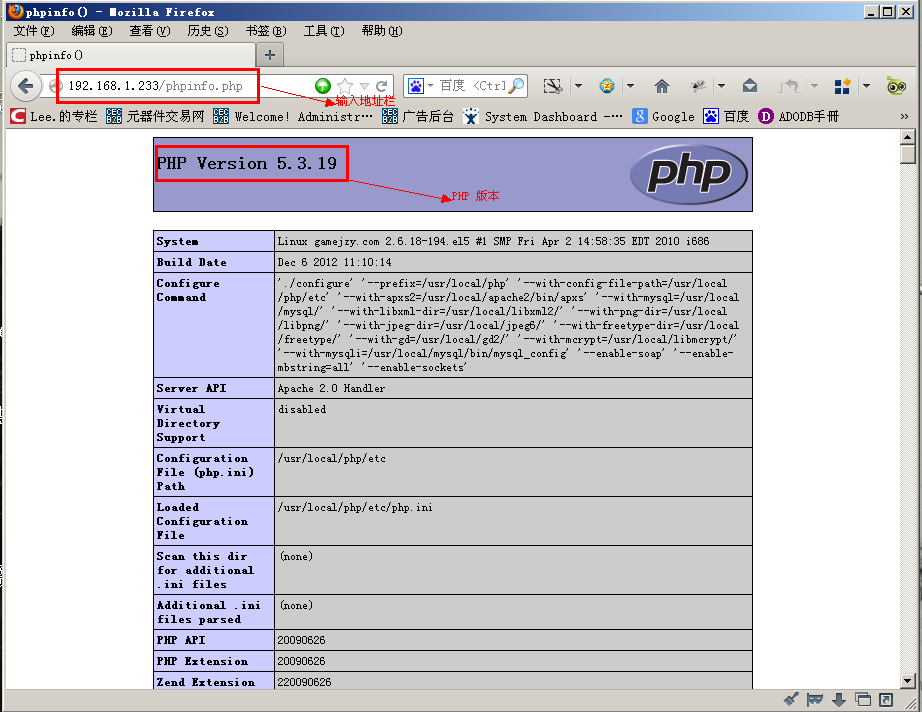Click the 'PHP Version 5.3.19' heading

pos(246,163)
